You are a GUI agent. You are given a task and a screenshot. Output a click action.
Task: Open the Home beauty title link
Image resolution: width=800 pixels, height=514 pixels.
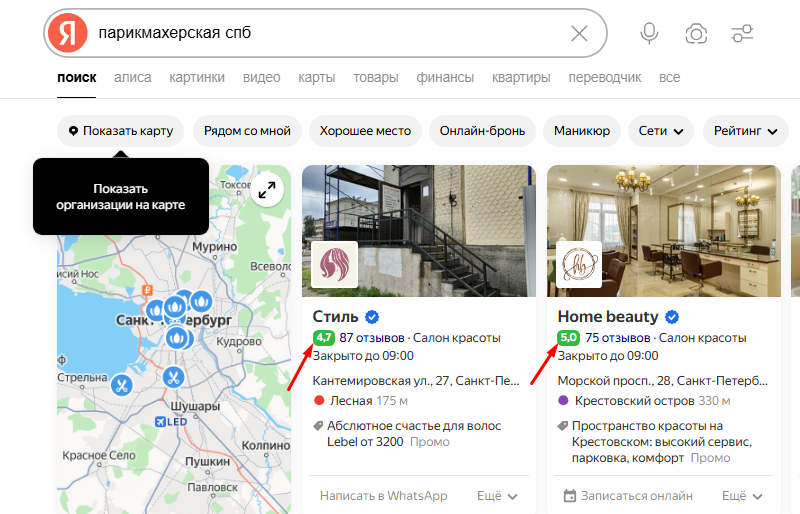click(x=608, y=316)
